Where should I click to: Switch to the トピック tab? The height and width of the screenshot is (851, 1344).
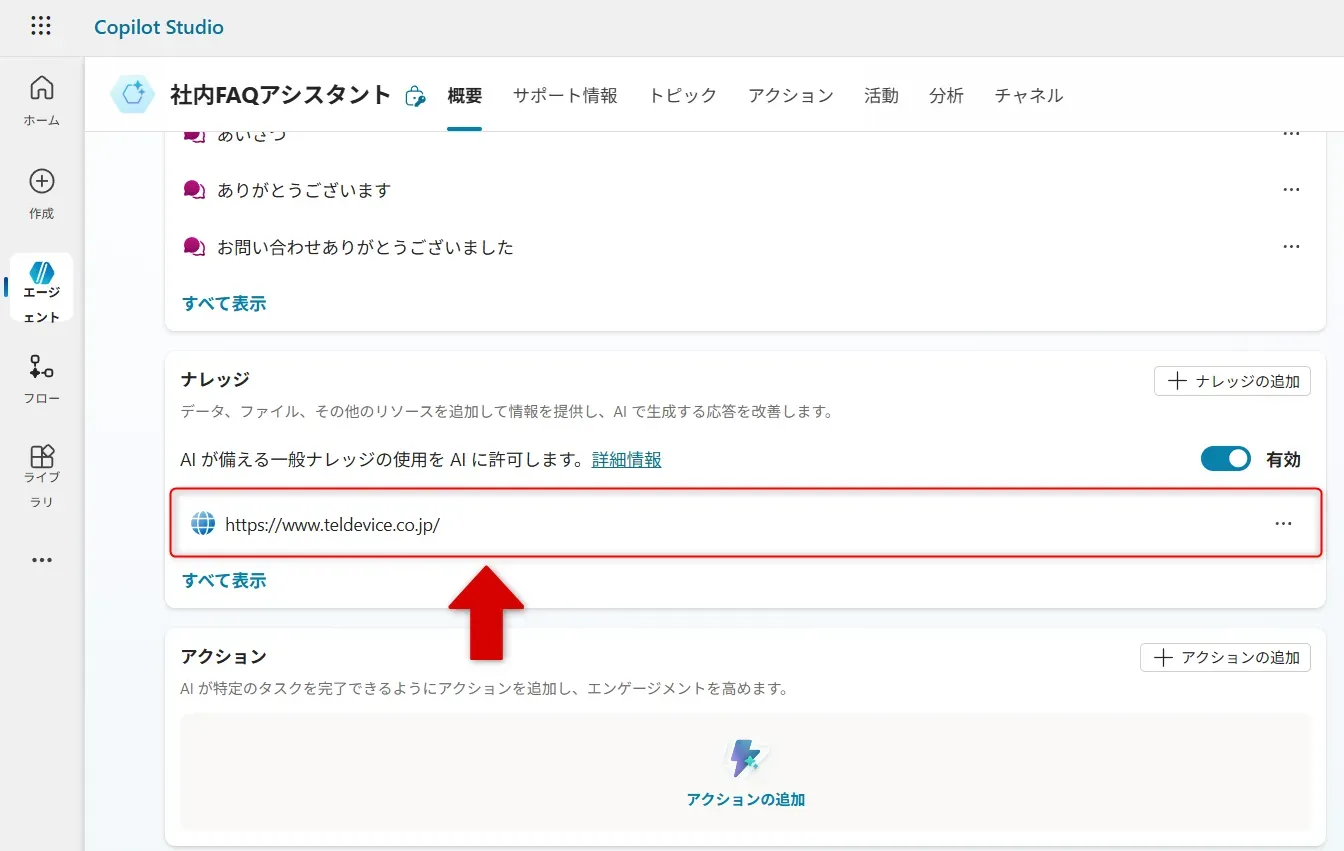[x=682, y=96]
